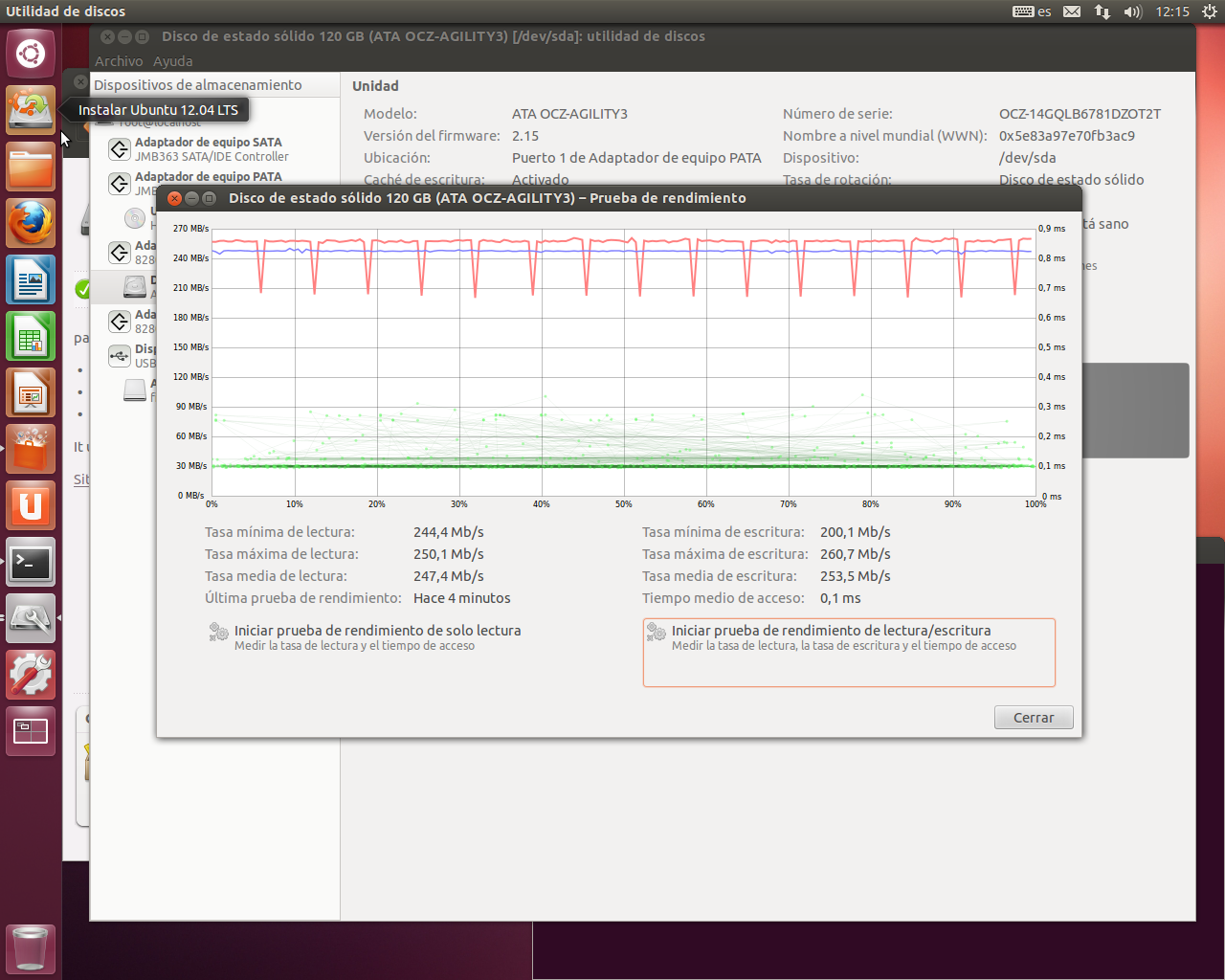Click the 'Tasa mínima de lectura:' label
This screenshot has width=1225, height=980.
coord(279,532)
